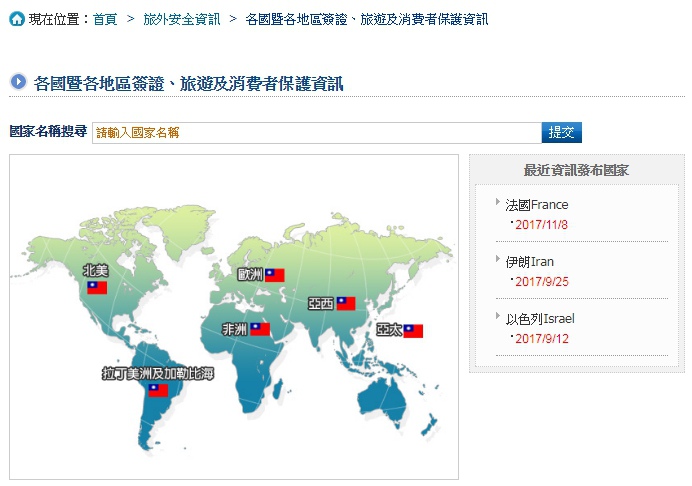
Task: Submit the search with the 提交 button
Action: click(x=561, y=132)
